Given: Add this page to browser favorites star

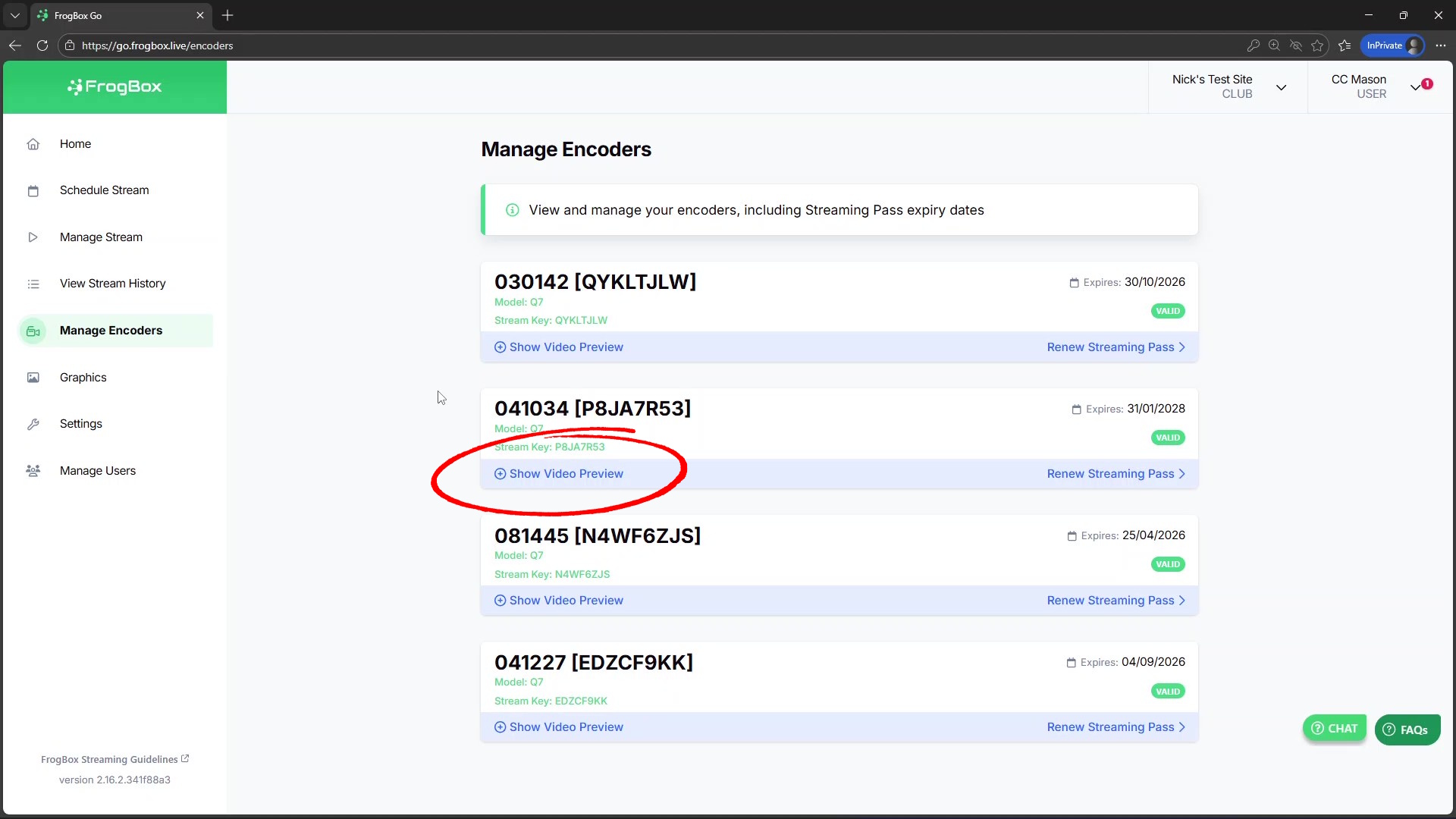Looking at the screenshot, I should [x=1317, y=45].
